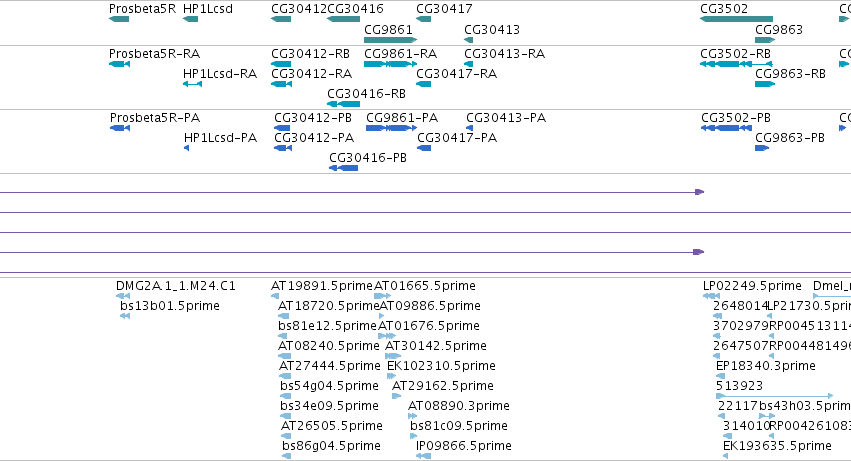Click EST AT19891.5prime
The image size is (851, 461).
(322, 286)
